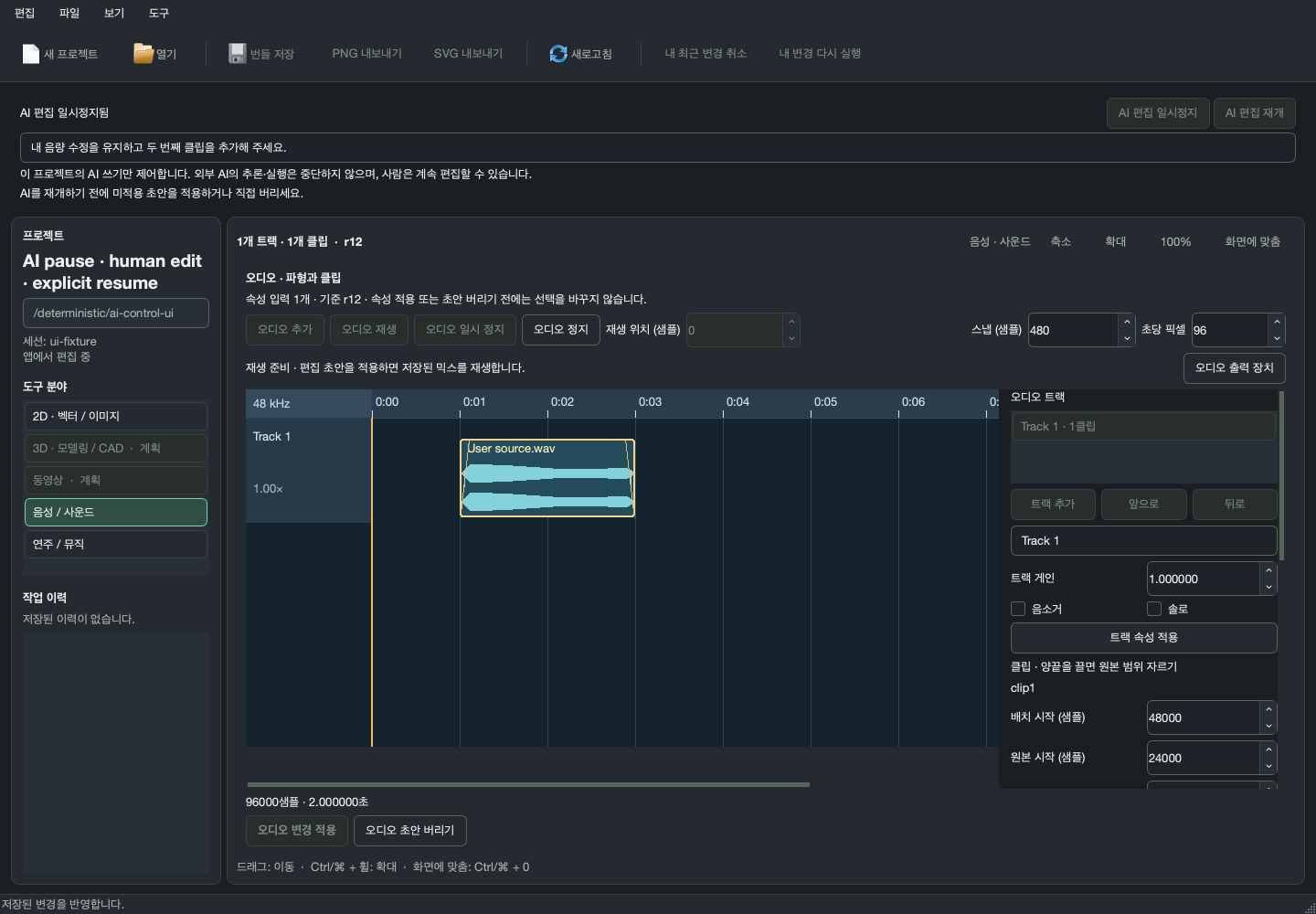Click the 오디오 초안 버리기 button
Image resolution: width=1316 pixels, height=914 pixels.
coord(410,830)
